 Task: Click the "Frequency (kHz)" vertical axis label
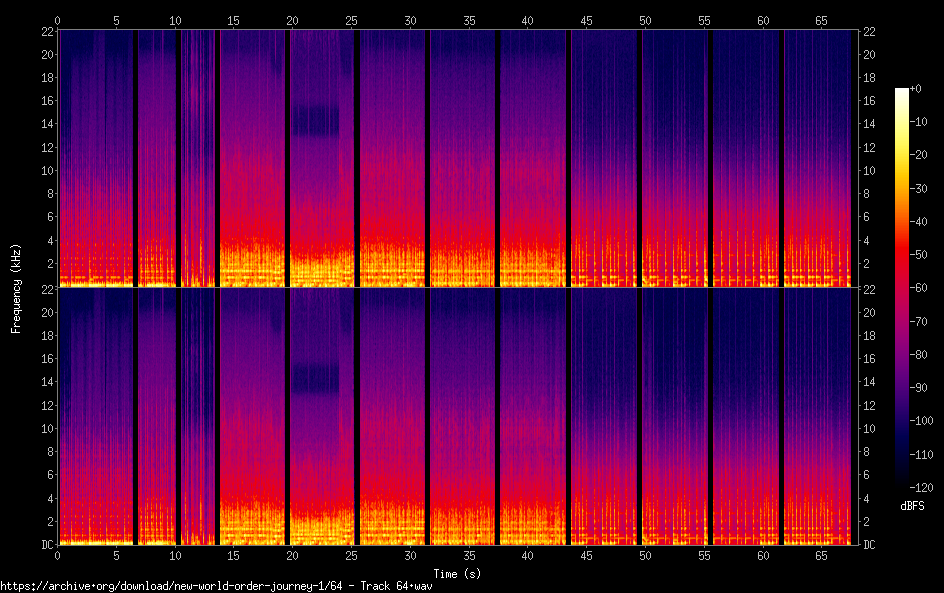pyautogui.click(x=16, y=288)
